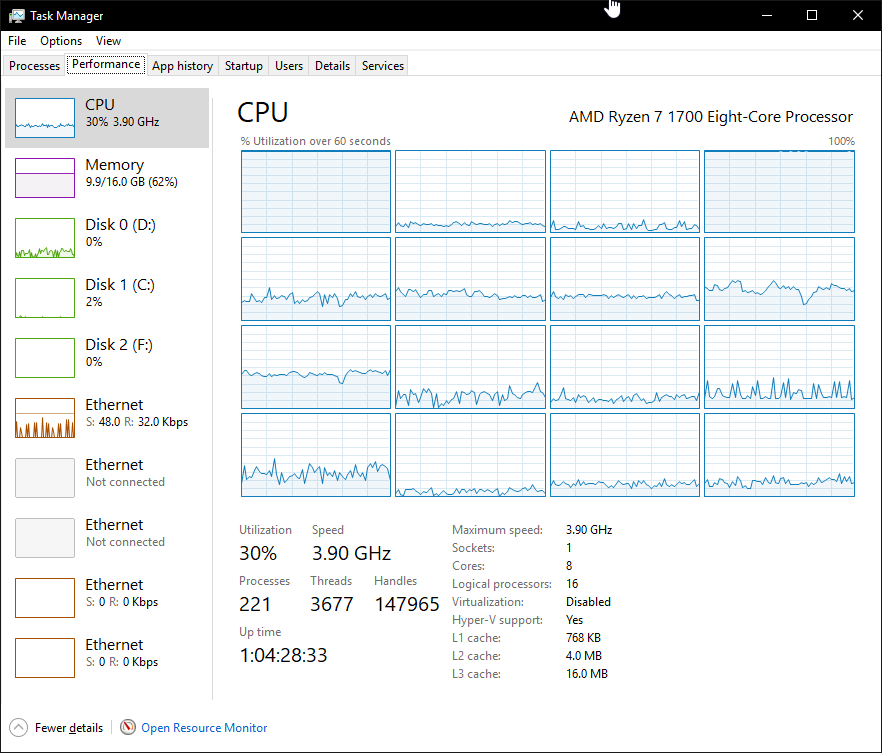Click the L3 cache 16.0 MB value
The height and width of the screenshot is (753, 882).
coord(587,674)
